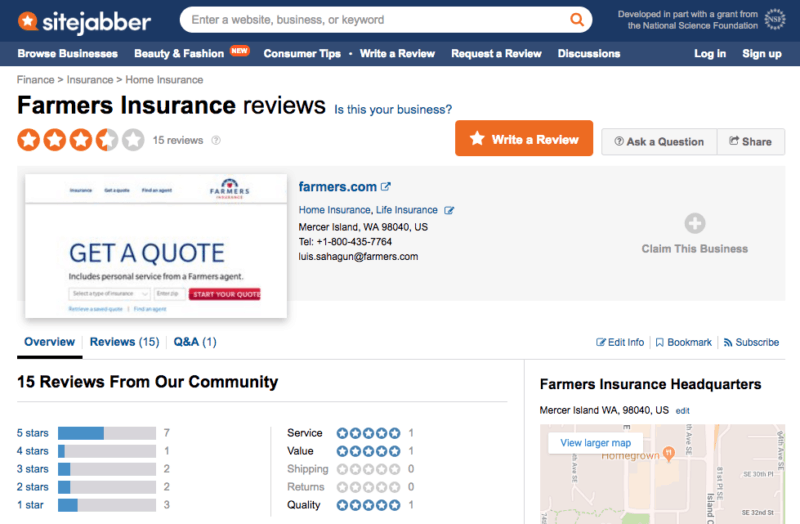Switch to the Q&A (1) tab
This screenshot has height=524, width=800.
(195, 342)
